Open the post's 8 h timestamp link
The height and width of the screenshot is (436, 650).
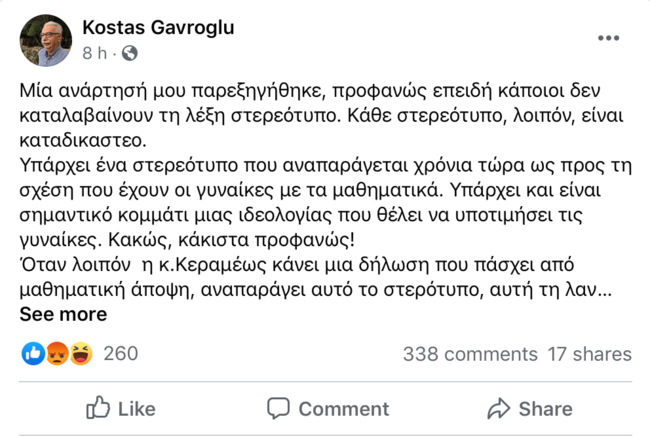click(x=93, y=53)
